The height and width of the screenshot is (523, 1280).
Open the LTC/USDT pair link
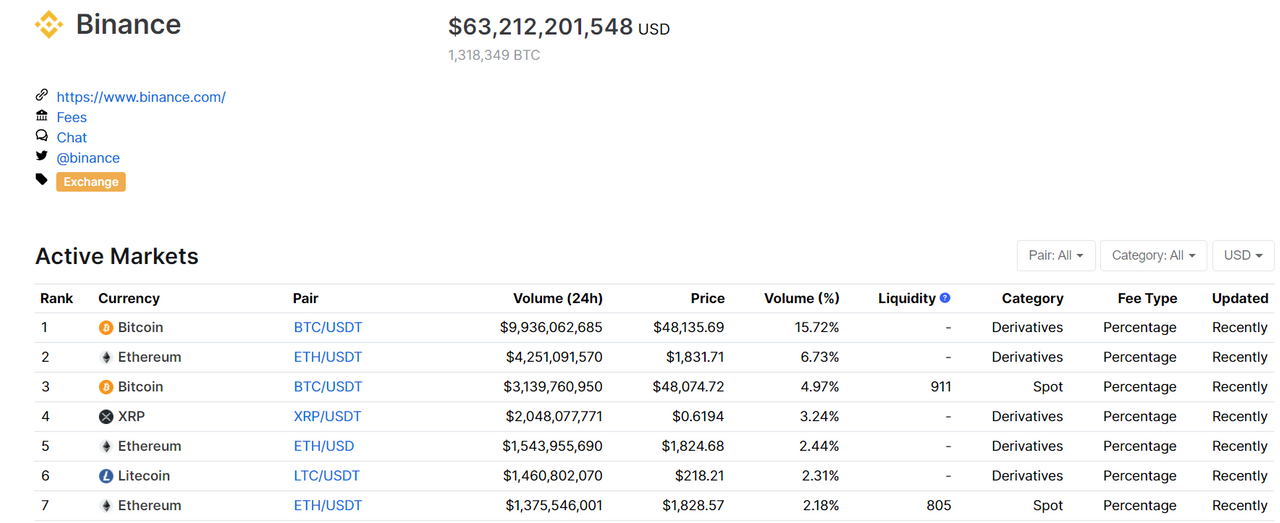click(327, 476)
